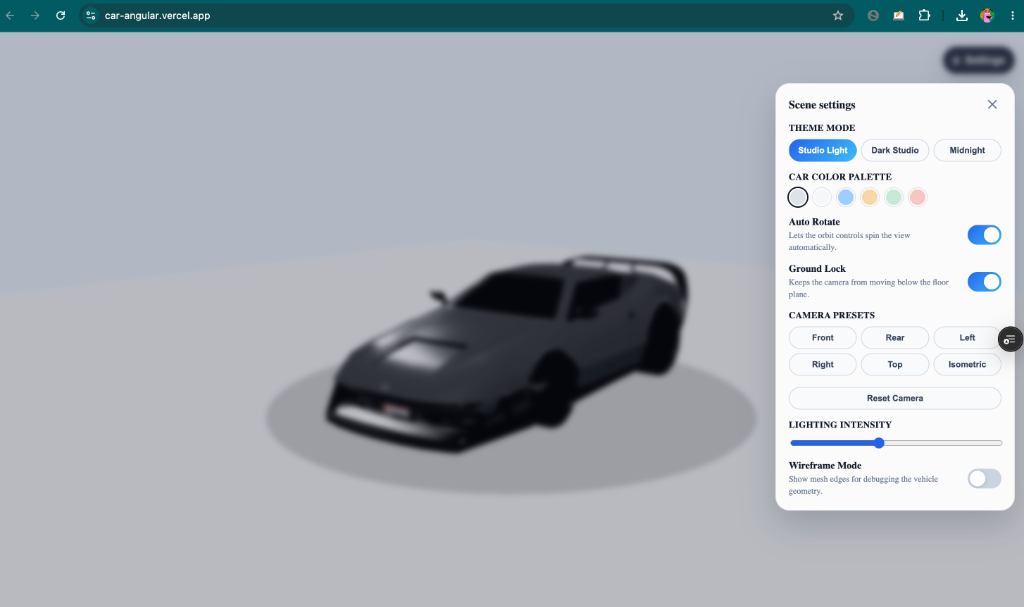Click the Reset Camera button
The height and width of the screenshot is (607, 1024).
(x=895, y=398)
